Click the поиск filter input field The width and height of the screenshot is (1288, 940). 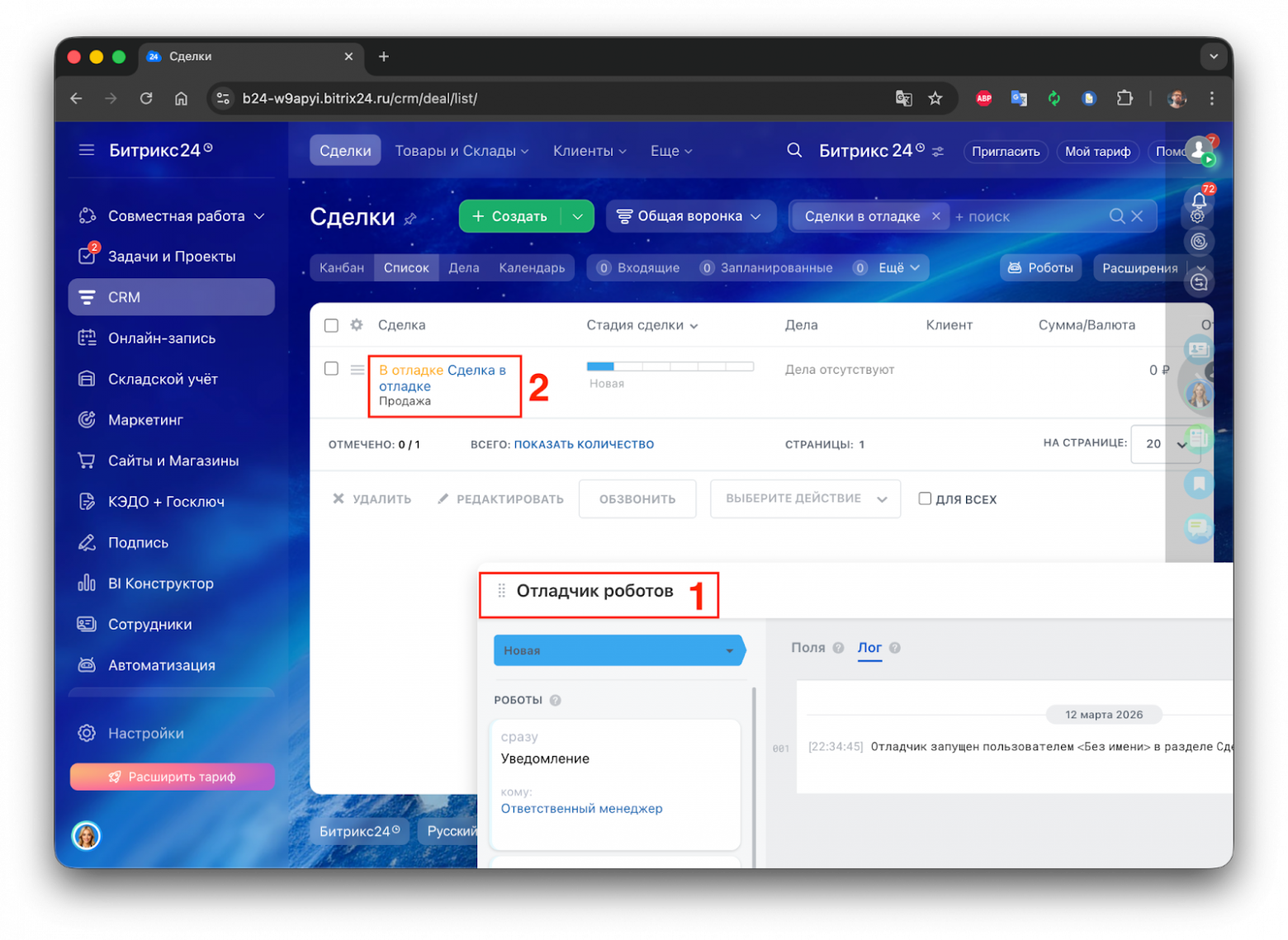pyautogui.click(x=1028, y=216)
